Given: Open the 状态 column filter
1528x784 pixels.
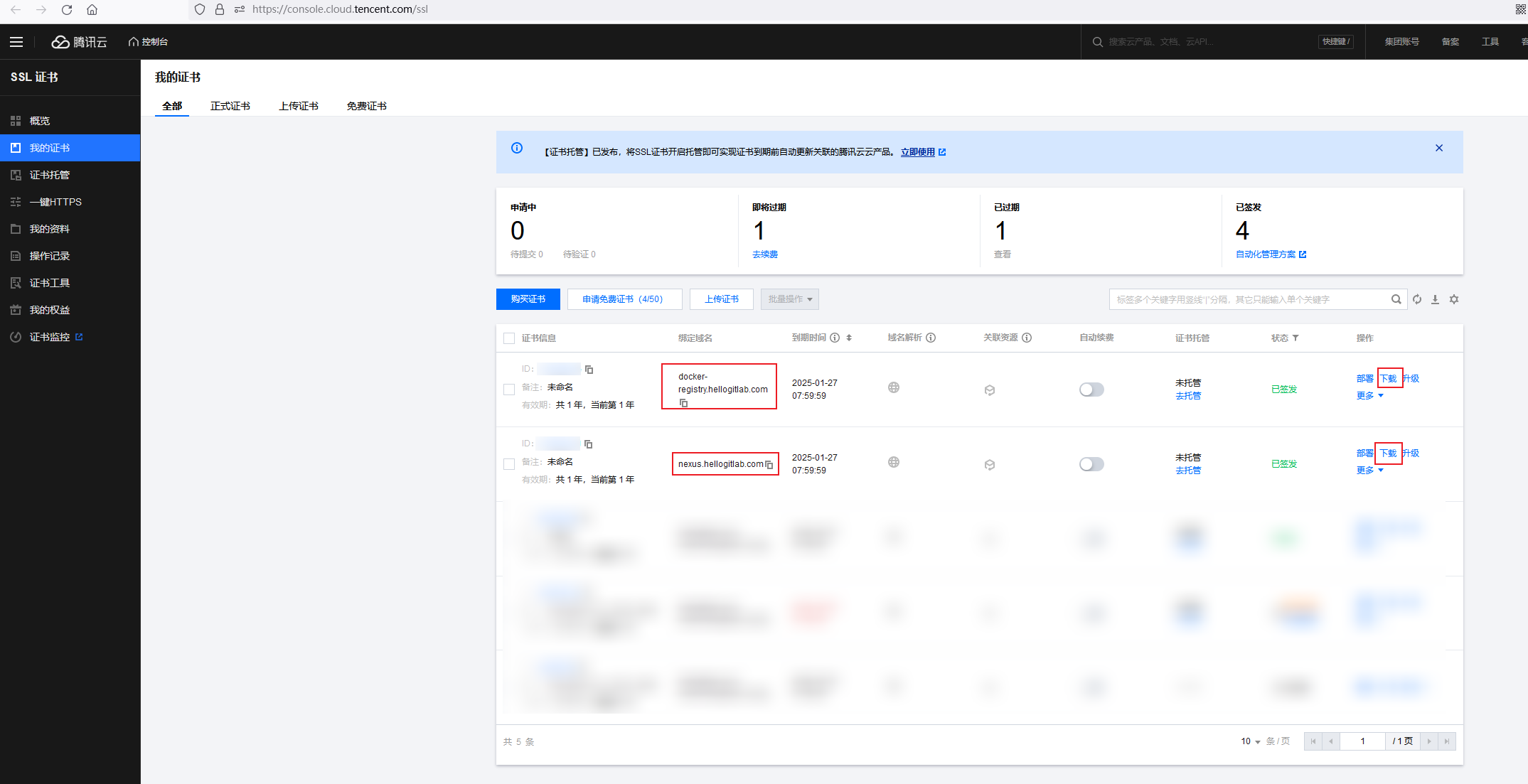Looking at the screenshot, I should tap(1295, 338).
